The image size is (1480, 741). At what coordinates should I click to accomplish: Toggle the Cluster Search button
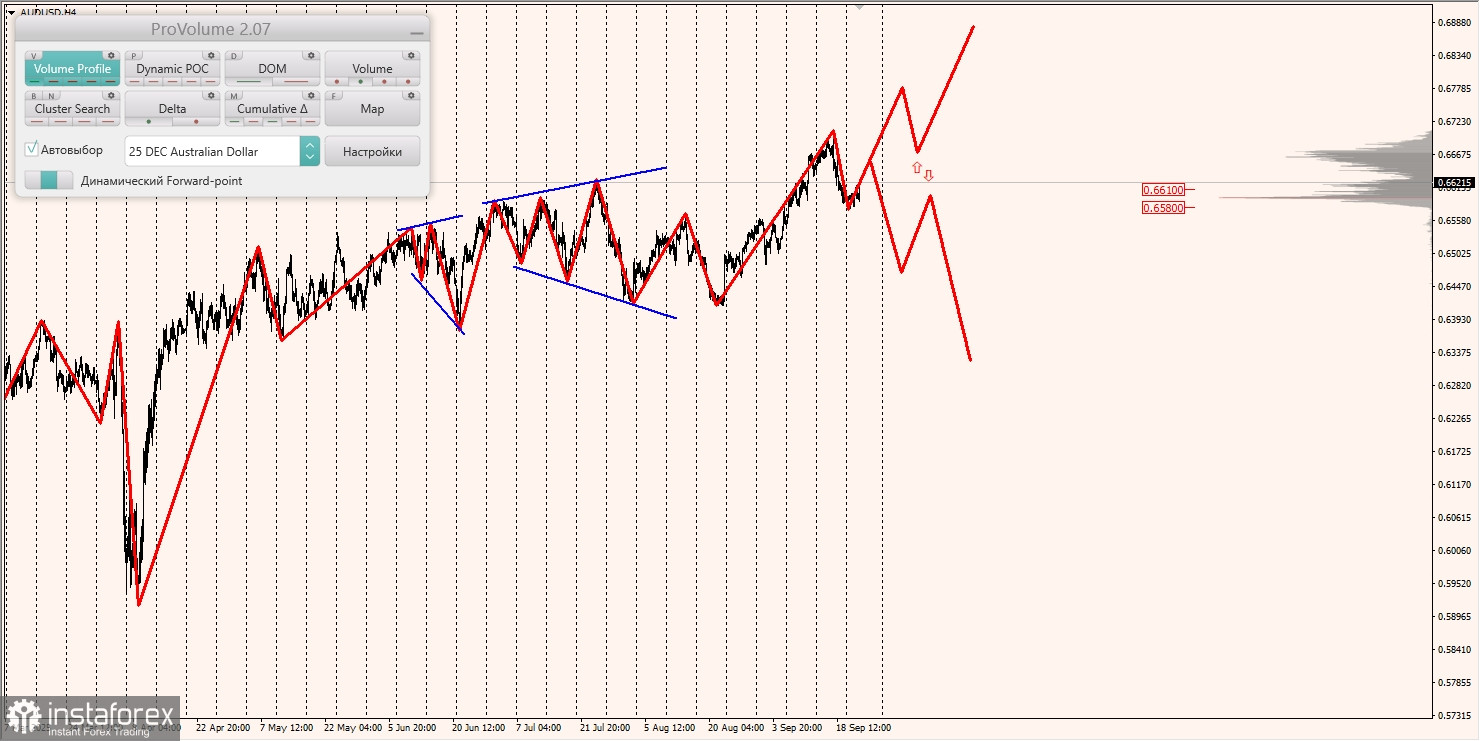click(72, 108)
